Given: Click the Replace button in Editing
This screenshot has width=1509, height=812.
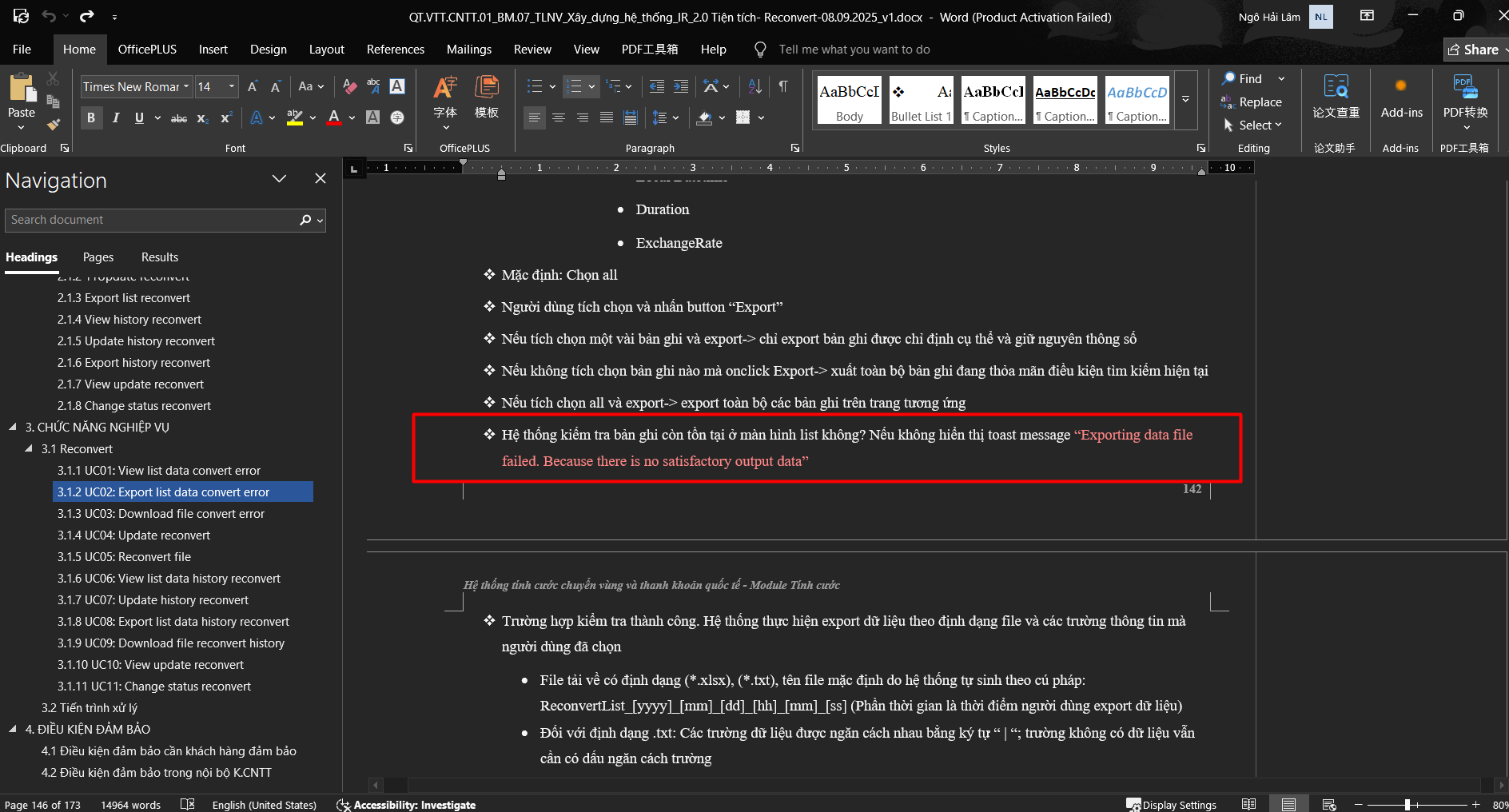Looking at the screenshot, I should click(1260, 102).
